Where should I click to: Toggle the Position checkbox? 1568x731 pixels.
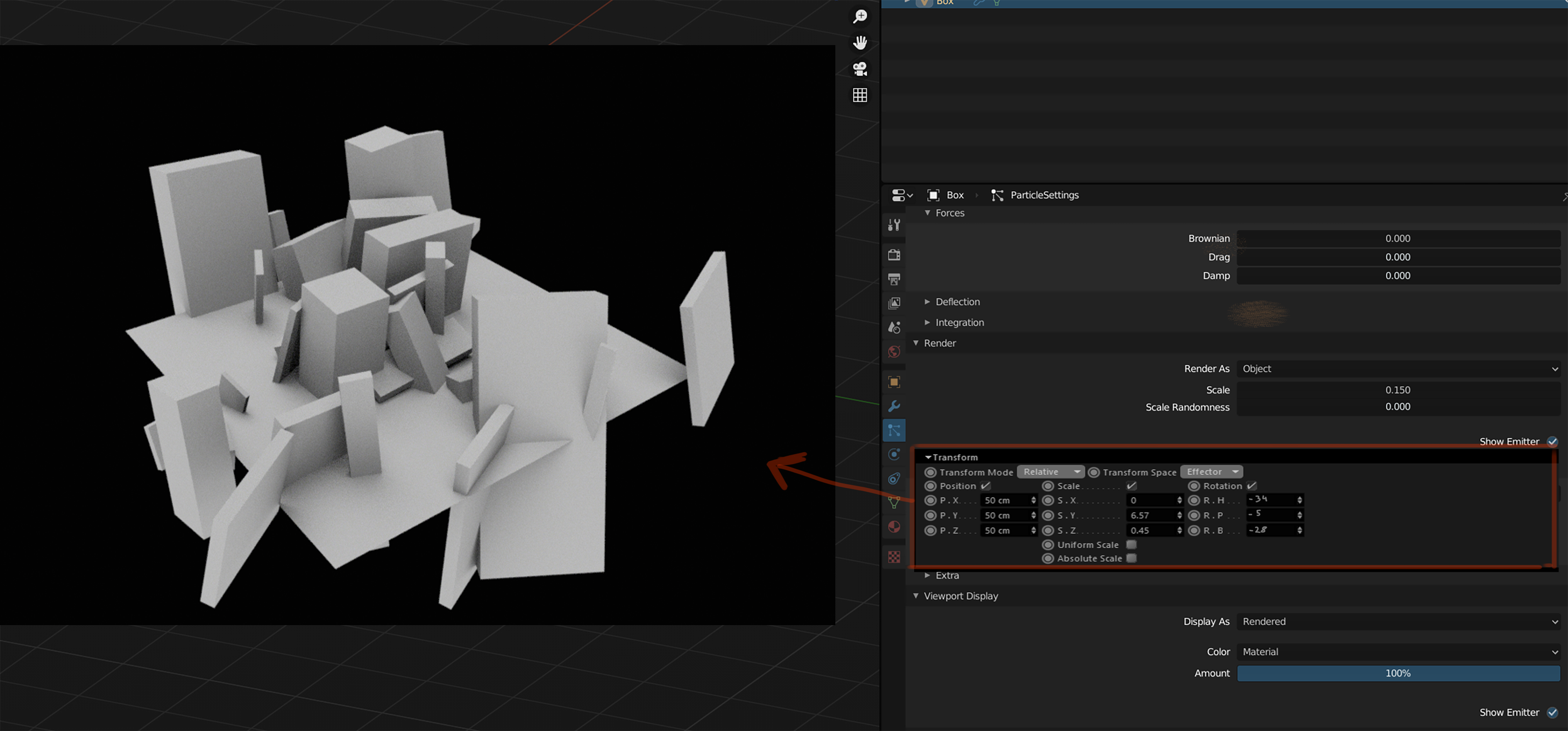tap(985, 486)
